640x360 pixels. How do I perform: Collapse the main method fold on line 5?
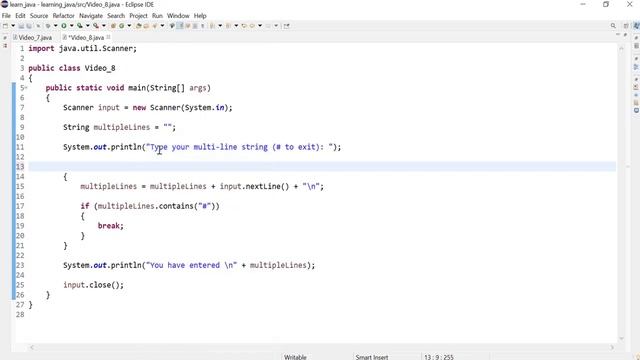[26, 88]
